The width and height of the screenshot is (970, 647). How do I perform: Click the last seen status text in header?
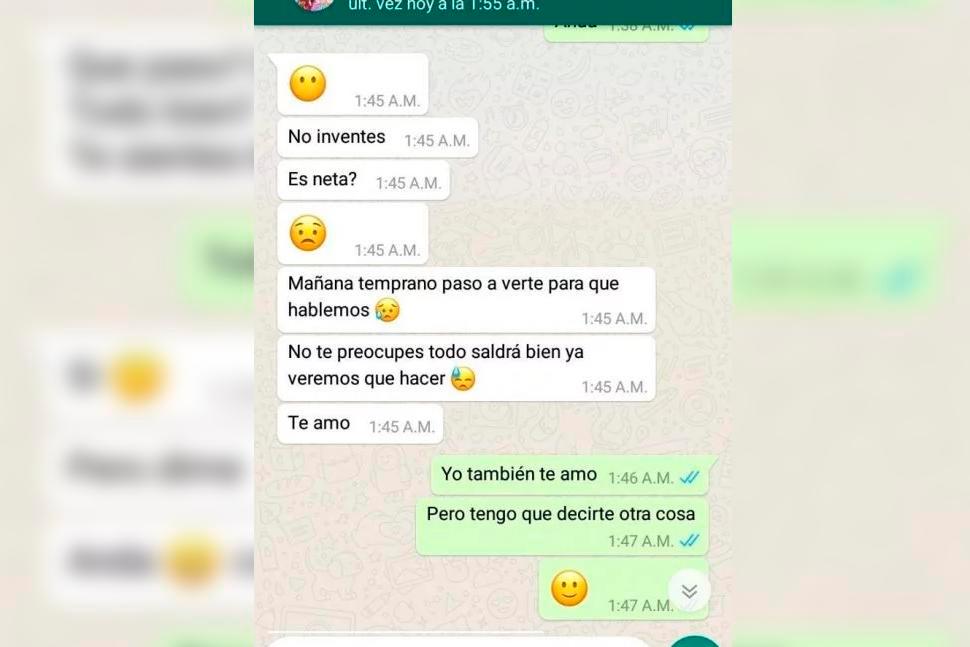click(444, 6)
